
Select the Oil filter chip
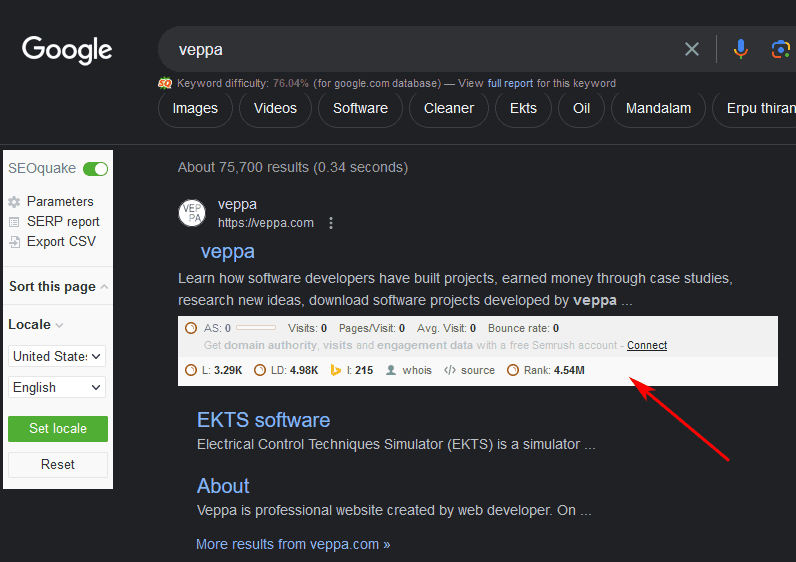[581, 109]
